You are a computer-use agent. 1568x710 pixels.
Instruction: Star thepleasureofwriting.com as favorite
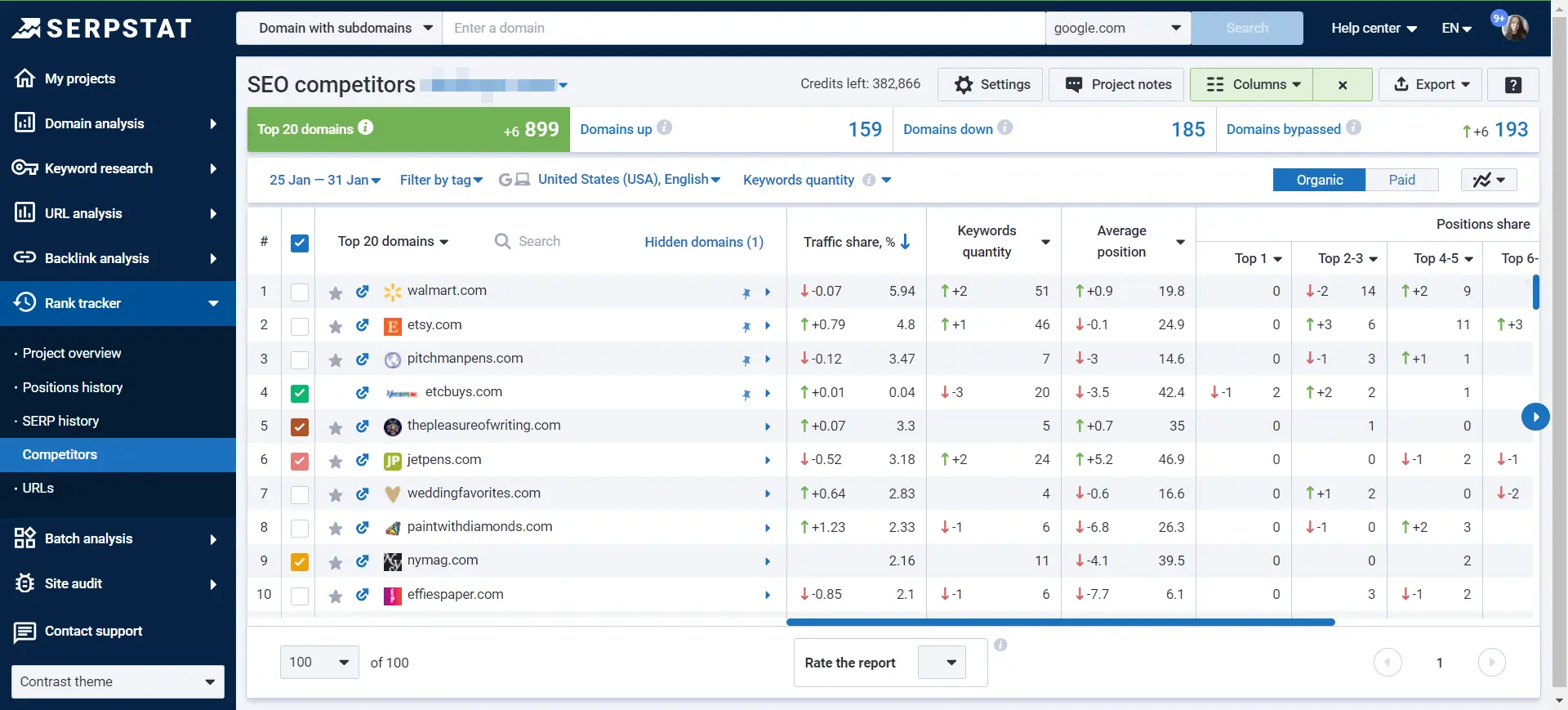tap(335, 427)
